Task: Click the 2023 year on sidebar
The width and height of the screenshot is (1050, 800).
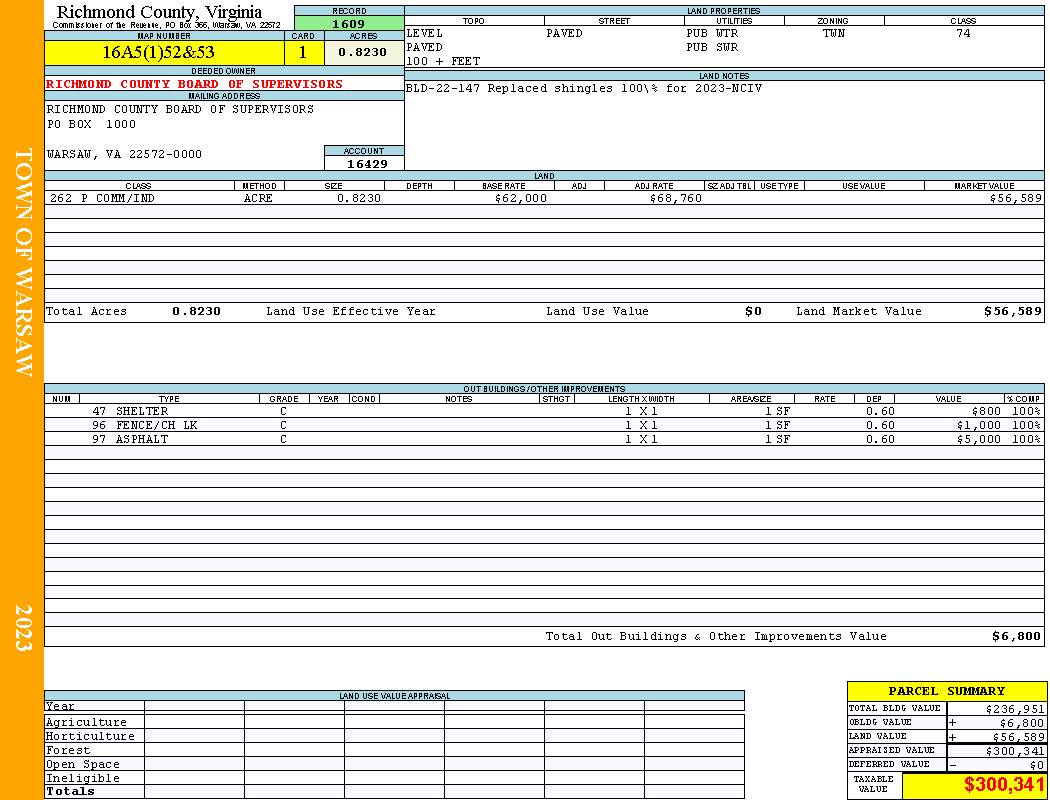Action: coord(23,628)
